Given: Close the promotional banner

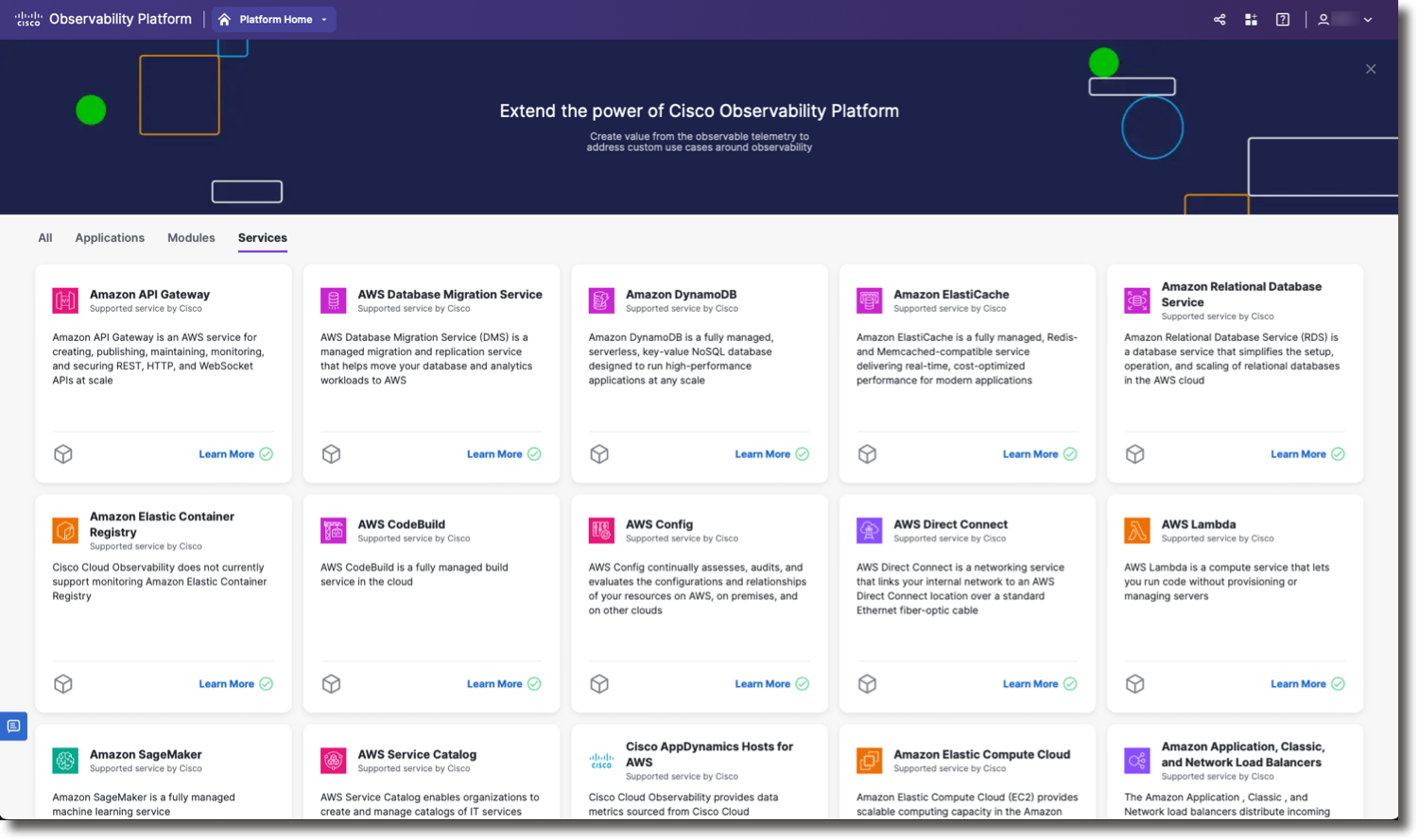Looking at the screenshot, I should pyautogui.click(x=1371, y=69).
